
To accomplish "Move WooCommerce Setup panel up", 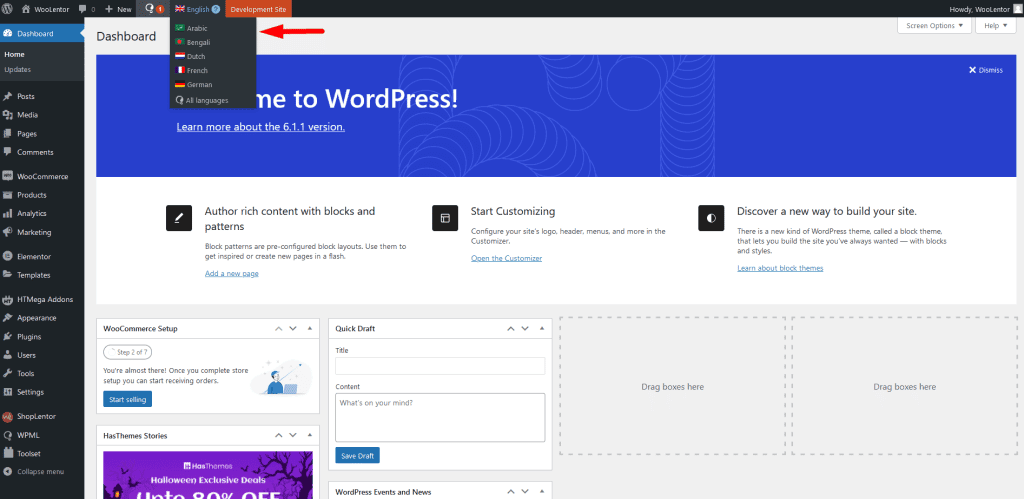I will point(279,329).
